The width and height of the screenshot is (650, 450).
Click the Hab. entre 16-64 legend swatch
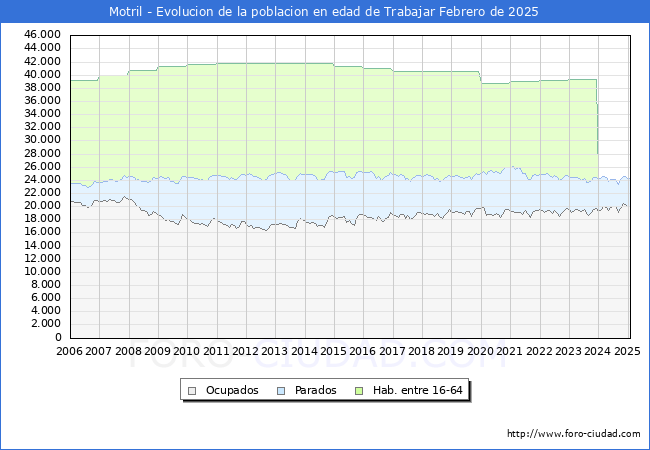coord(359,391)
